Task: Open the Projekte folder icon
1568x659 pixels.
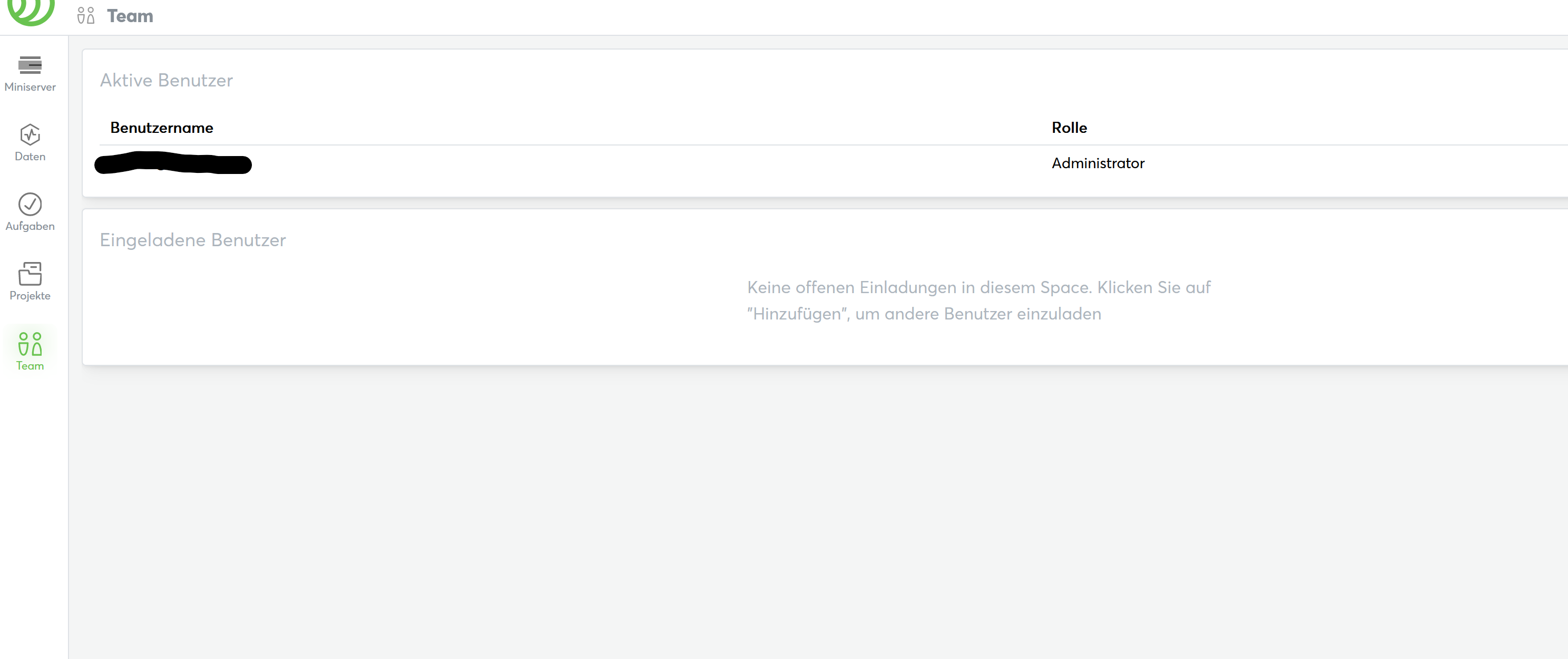Action: coord(30,274)
